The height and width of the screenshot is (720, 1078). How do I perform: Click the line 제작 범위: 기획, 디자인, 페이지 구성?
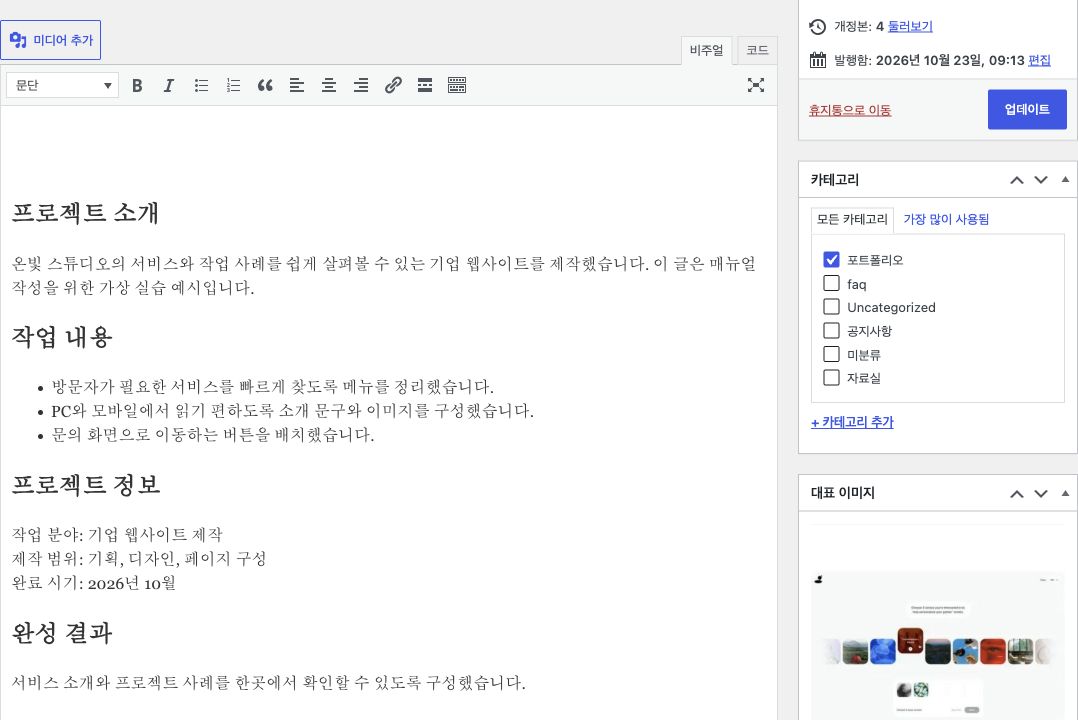pos(139,559)
